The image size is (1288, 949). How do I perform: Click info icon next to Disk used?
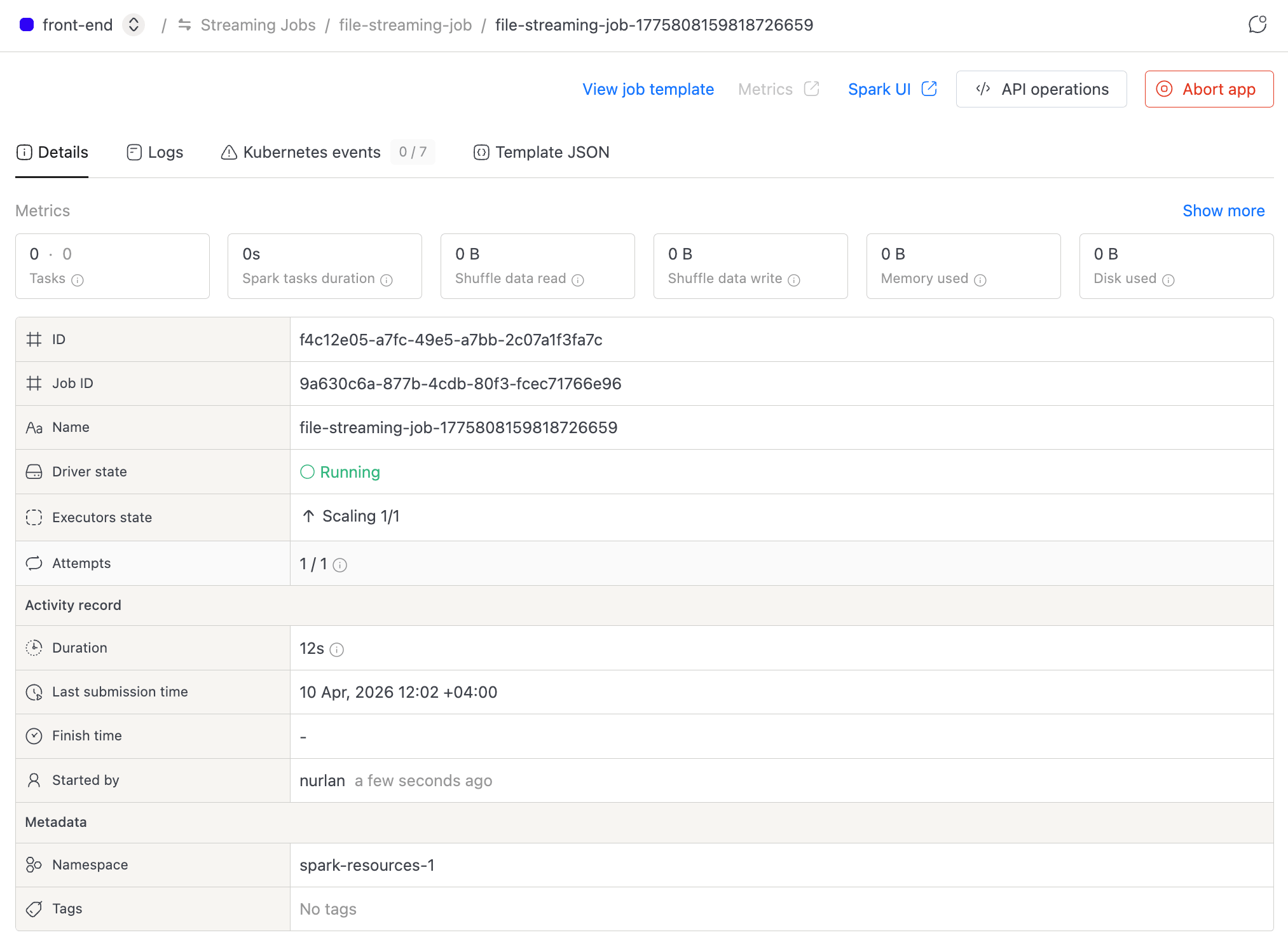pyautogui.click(x=1168, y=280)
